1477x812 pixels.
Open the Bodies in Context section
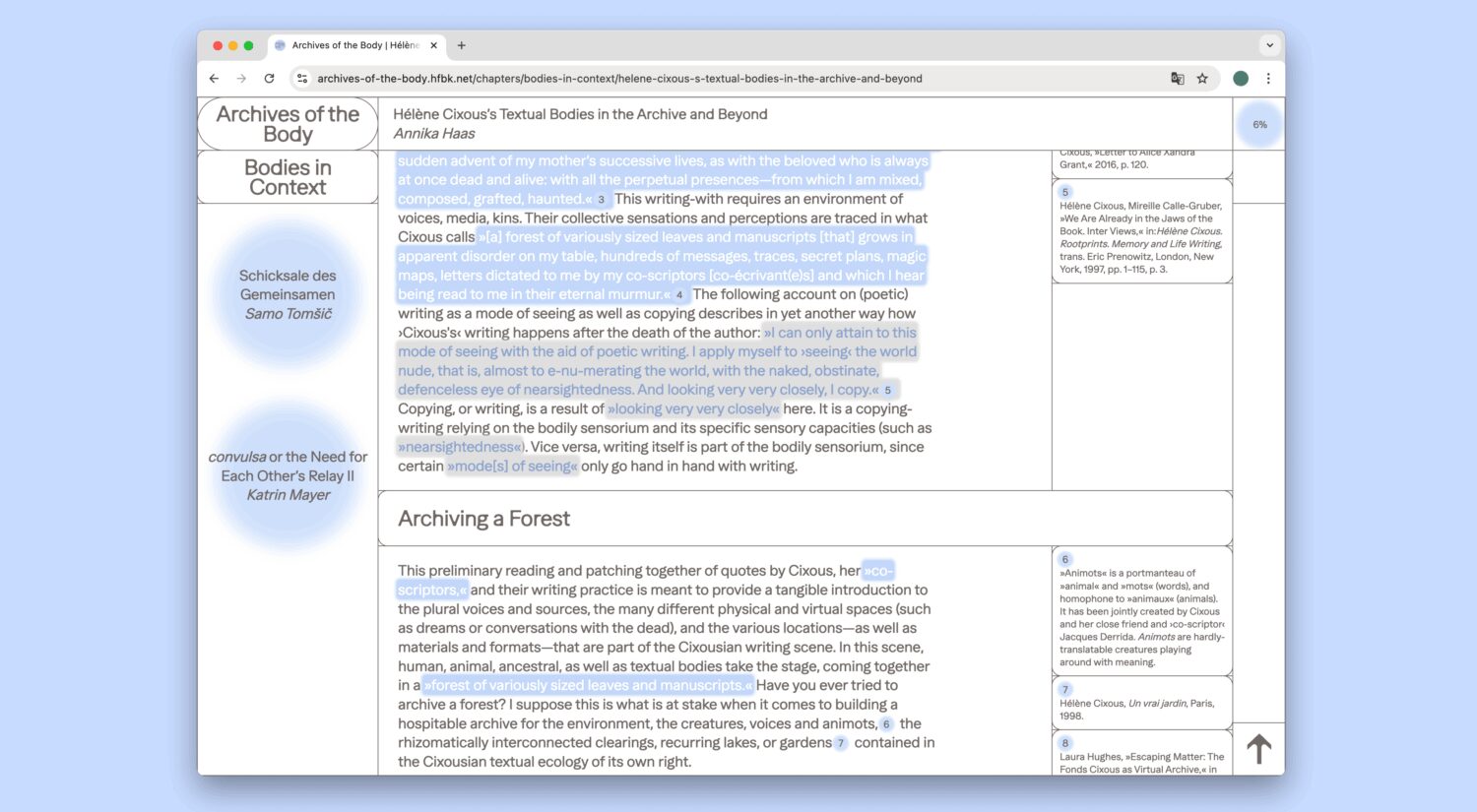[288, 177]
